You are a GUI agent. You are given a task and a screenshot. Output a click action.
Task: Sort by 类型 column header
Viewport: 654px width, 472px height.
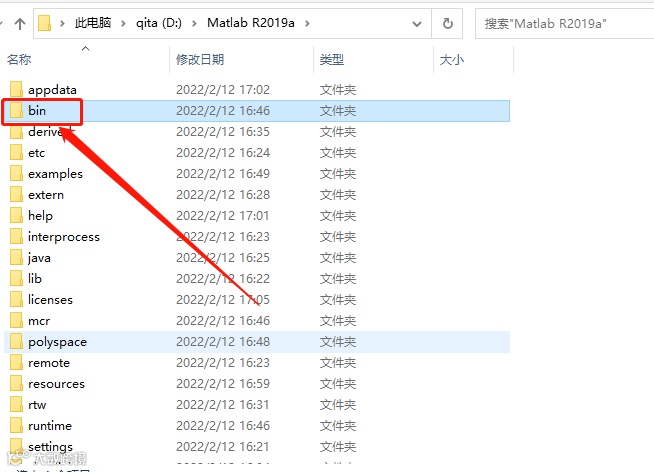[x=332, y=60]
